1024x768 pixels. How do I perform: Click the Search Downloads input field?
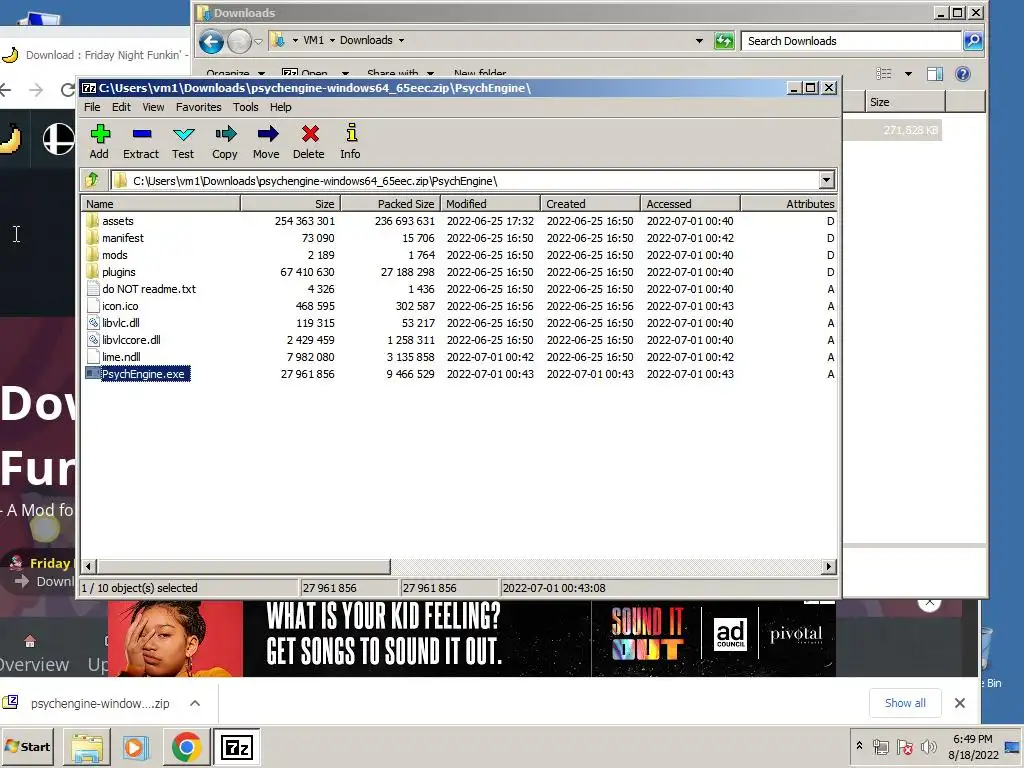[x=852, y=41]
